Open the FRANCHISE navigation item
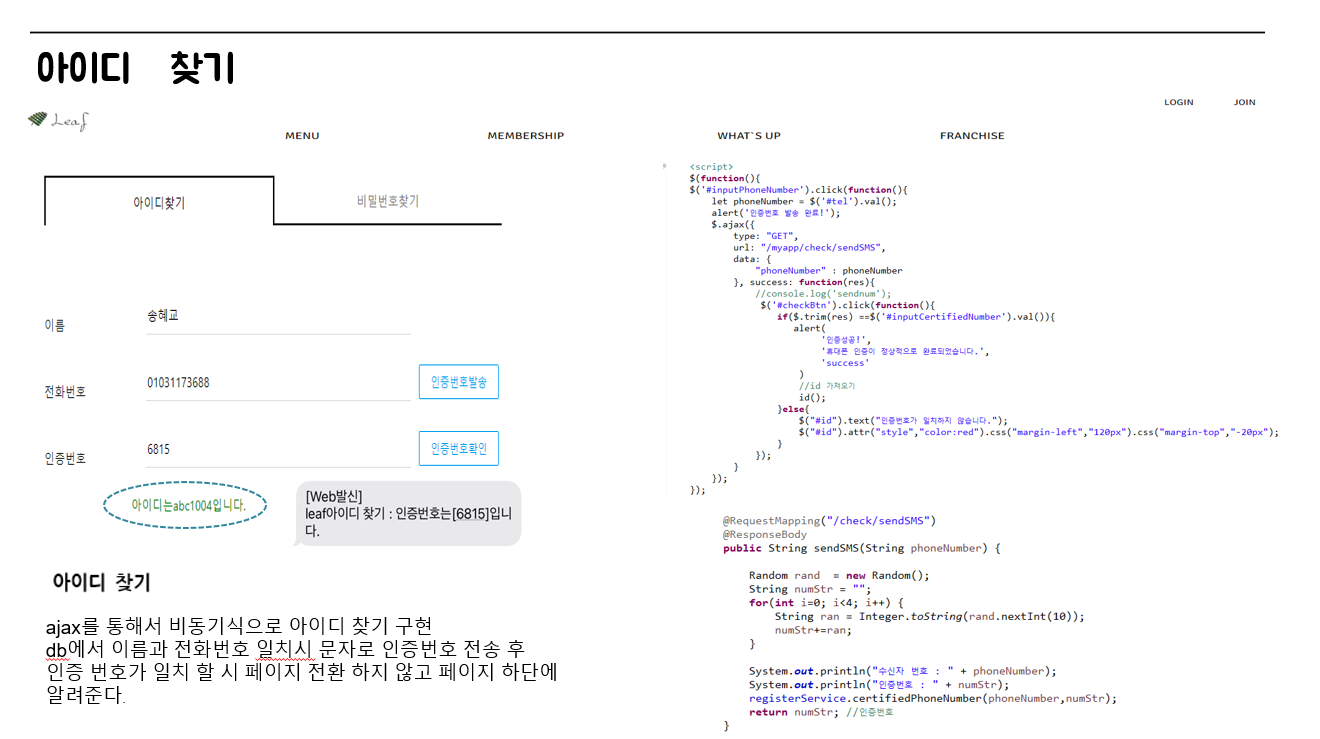 point(972,136)
